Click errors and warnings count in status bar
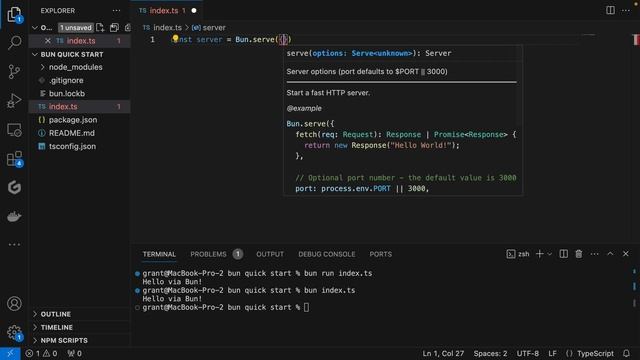 click(x=41, y=353)
